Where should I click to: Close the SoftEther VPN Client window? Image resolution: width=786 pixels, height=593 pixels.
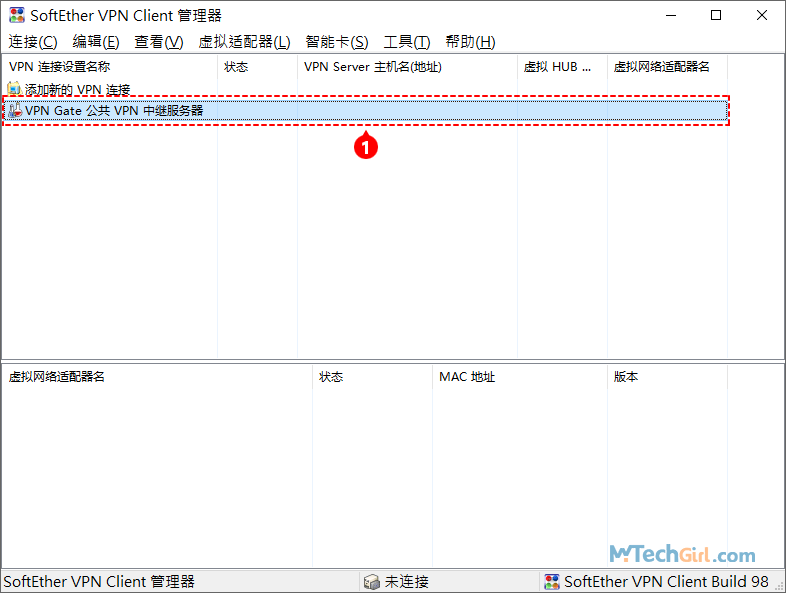[x=761, y=16]
